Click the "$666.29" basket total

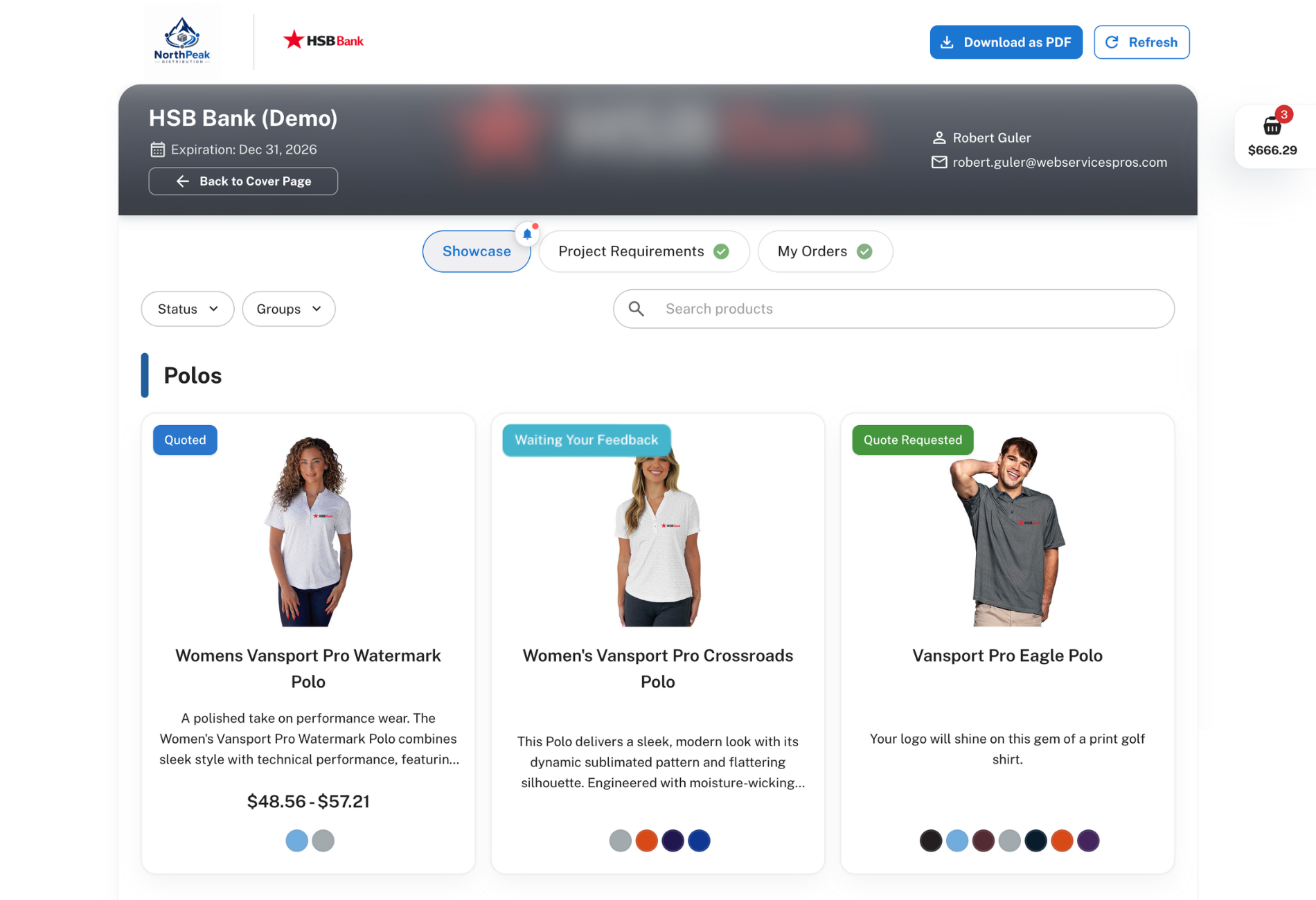[x=1272, y=150]
